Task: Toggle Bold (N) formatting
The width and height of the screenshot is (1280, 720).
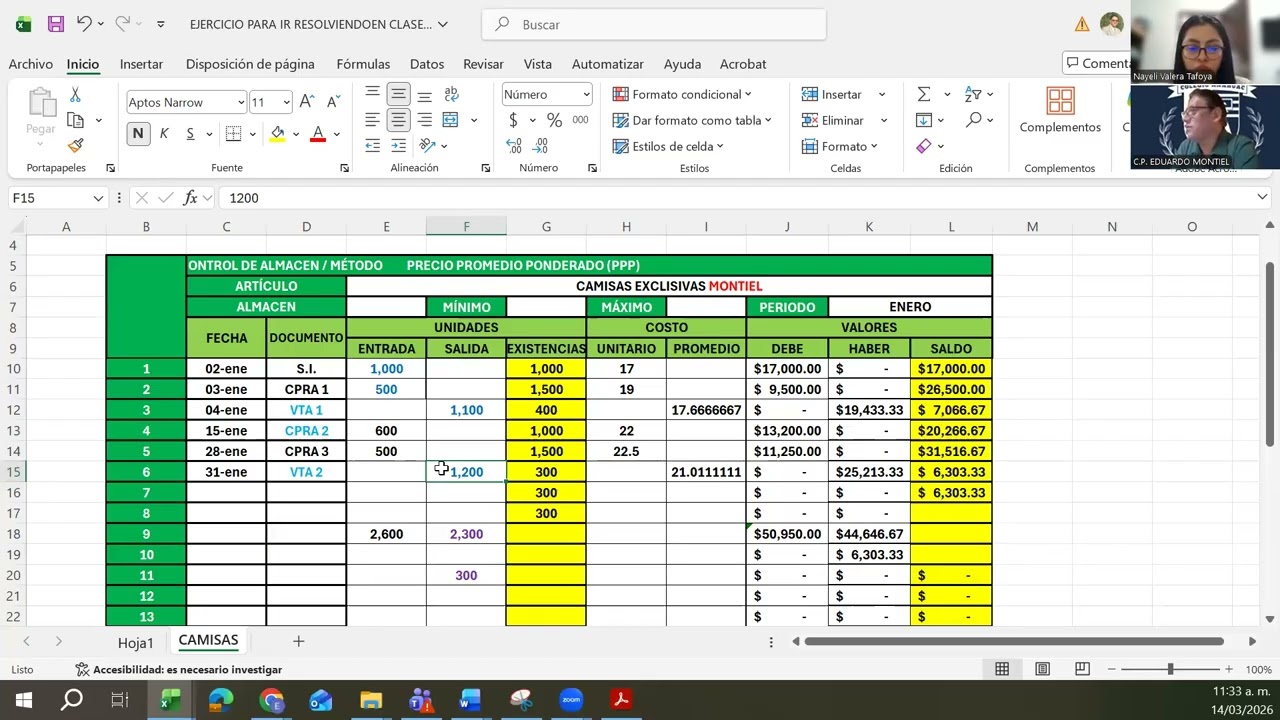Action: pos(138,133)
